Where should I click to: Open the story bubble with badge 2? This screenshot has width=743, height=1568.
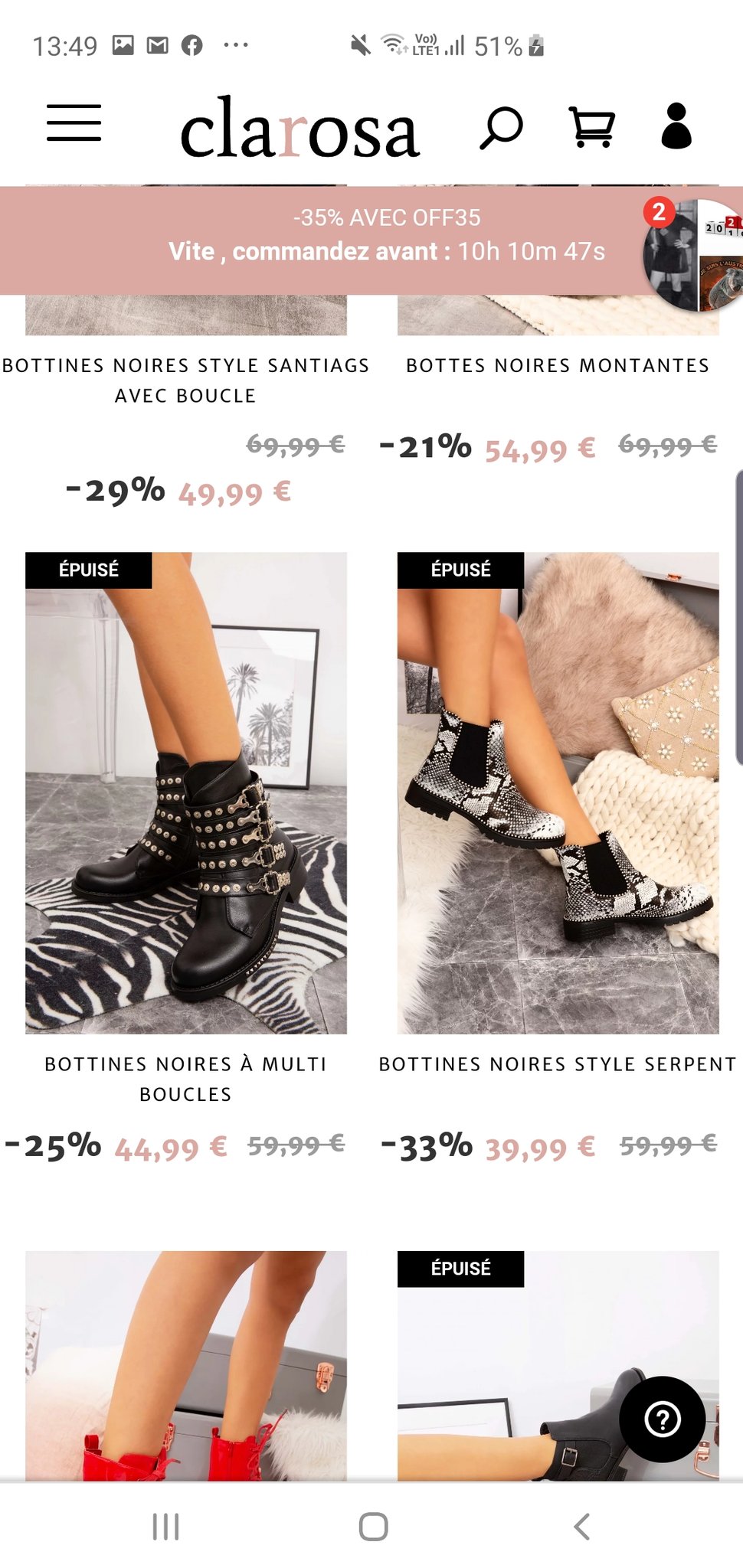(x=693, y=255)
